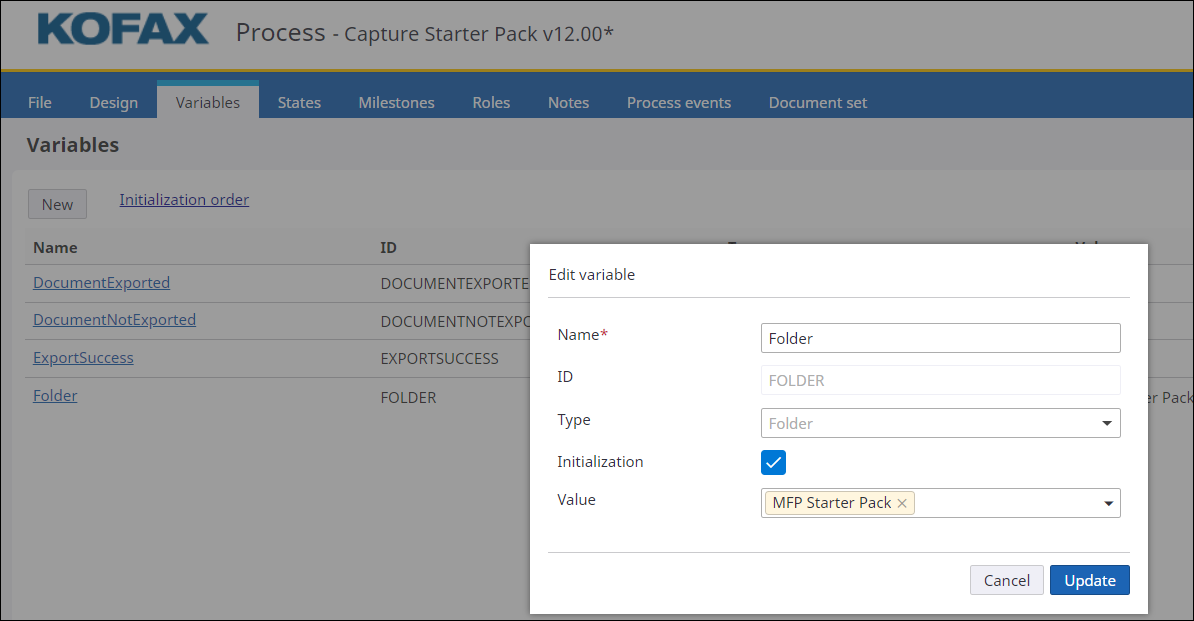Click the Name input field

[940, 338]
